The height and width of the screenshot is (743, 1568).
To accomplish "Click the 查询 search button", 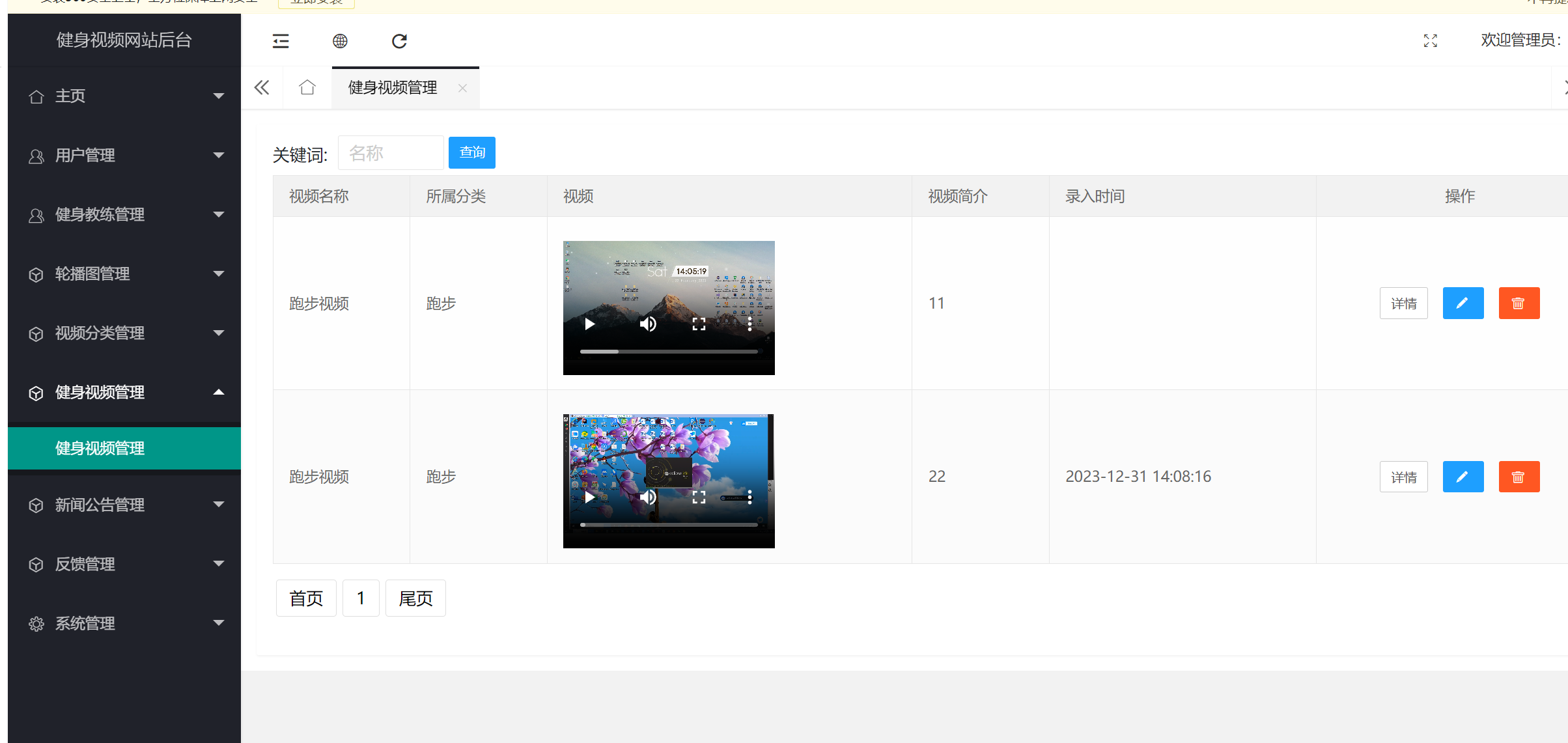I will click(471, 152).
